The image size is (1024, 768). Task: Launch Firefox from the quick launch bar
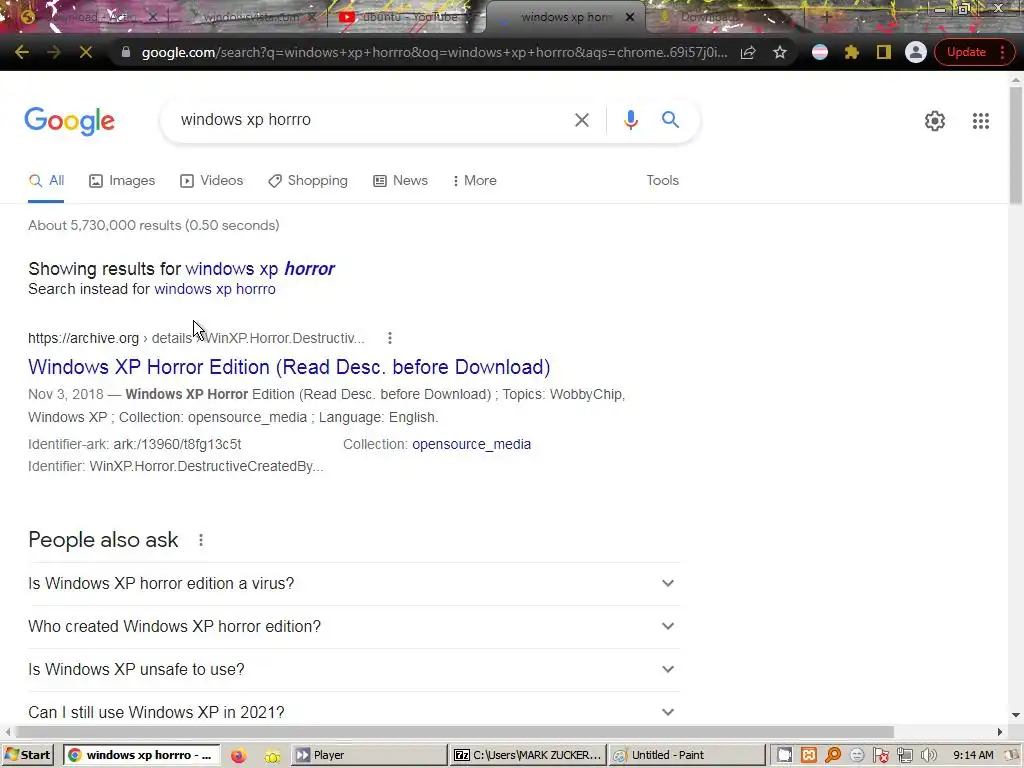tap(238, 756)
